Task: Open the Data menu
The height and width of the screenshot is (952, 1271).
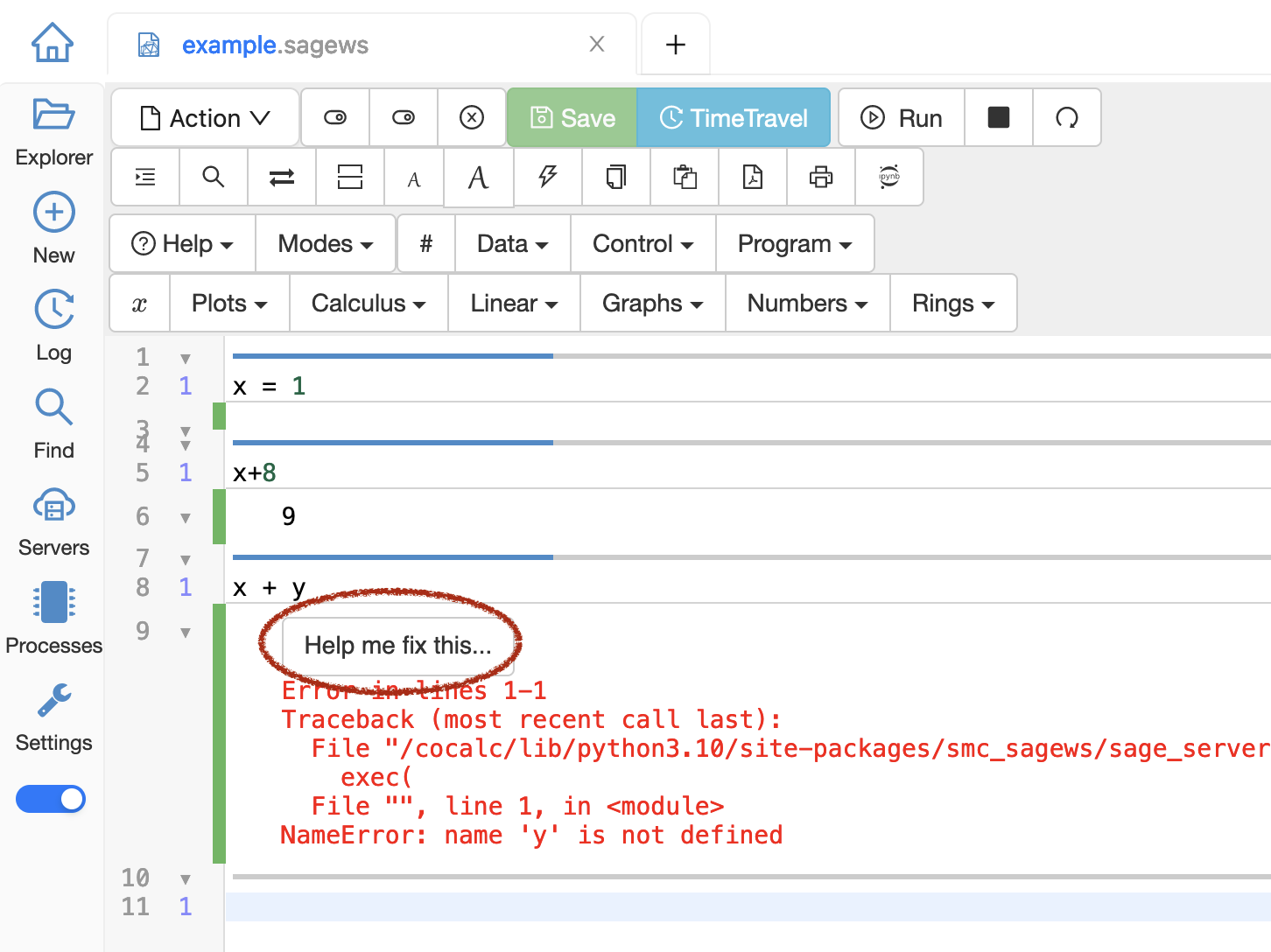Action: point(512,243)
